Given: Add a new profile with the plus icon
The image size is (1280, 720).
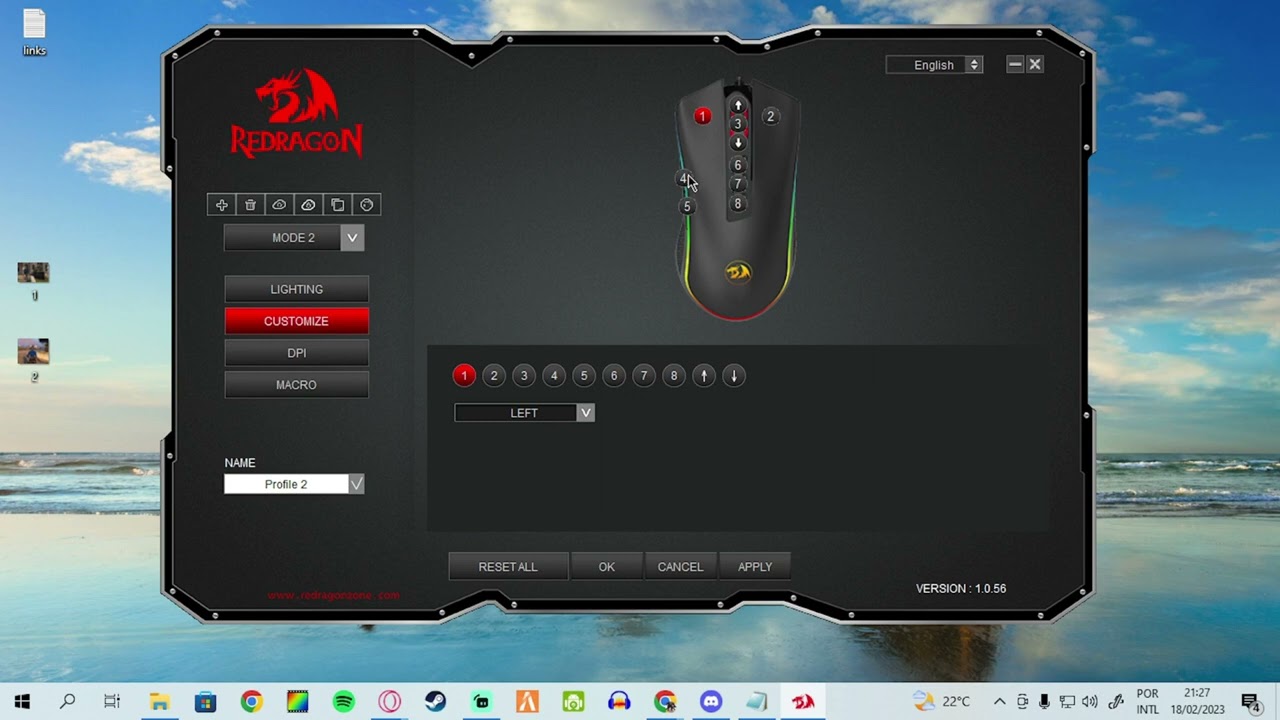Looking at the screenshot, I should [x=222, y=205].
